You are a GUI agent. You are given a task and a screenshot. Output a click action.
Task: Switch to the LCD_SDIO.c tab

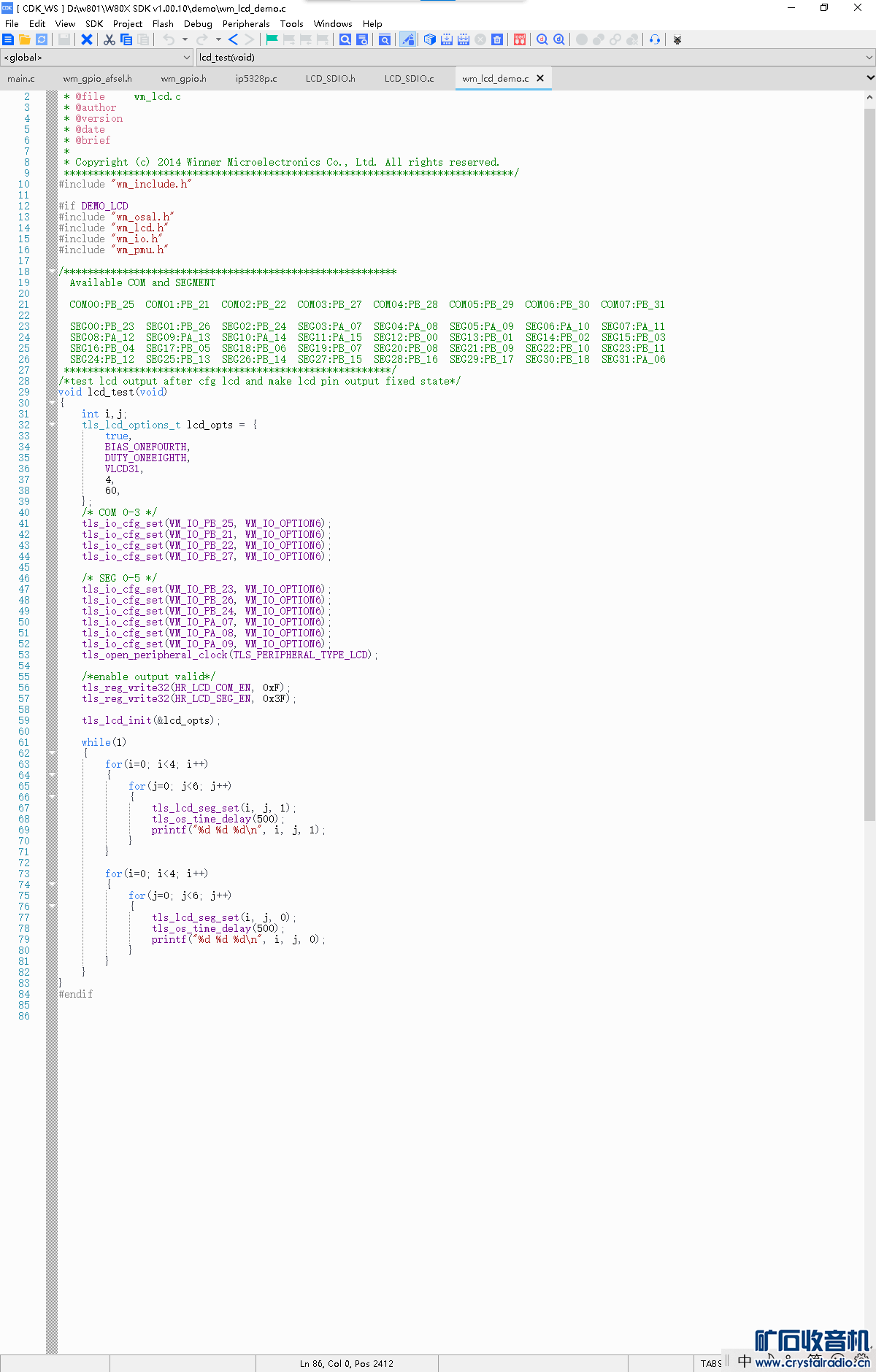pos(409,78)
